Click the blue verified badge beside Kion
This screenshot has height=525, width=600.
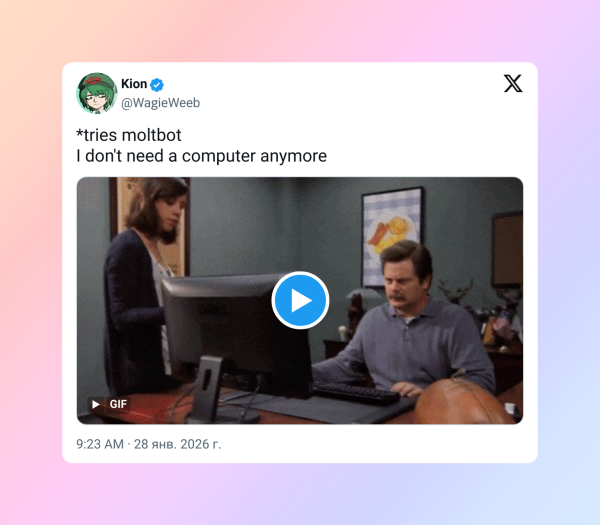pyautogui.click(x=157, y=85)
